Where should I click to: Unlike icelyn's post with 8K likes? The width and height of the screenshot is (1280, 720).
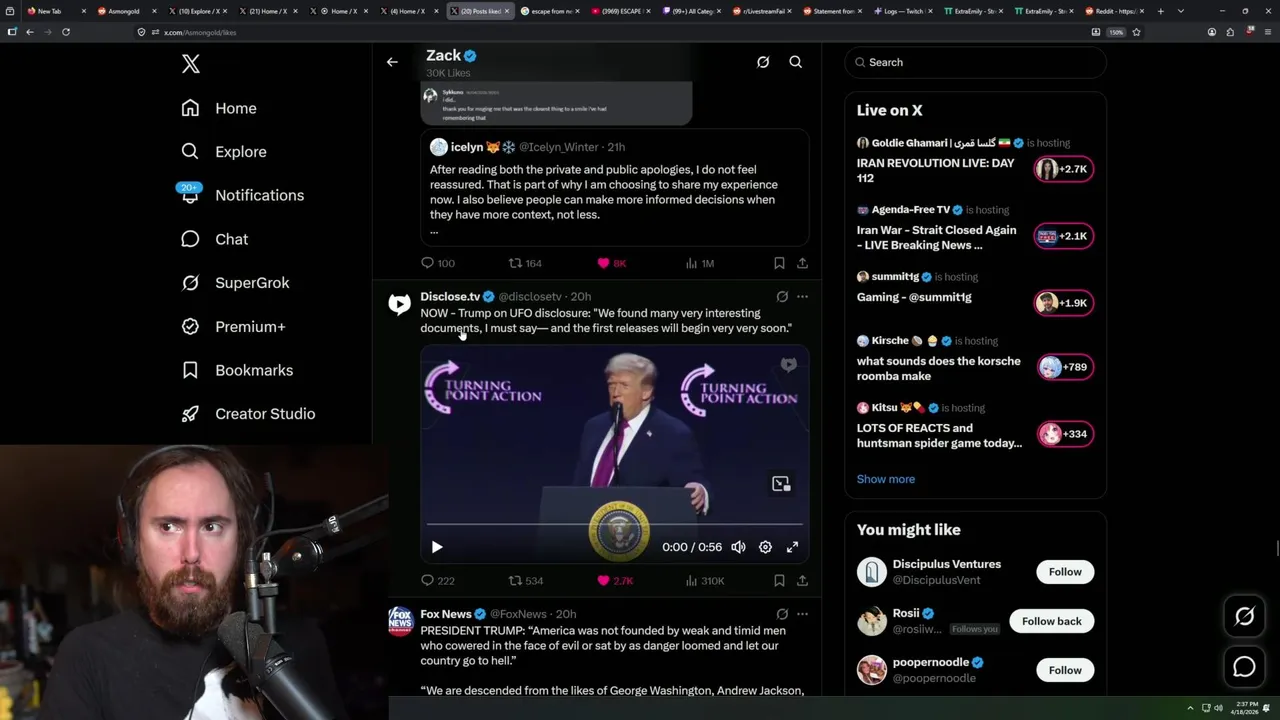[611, 263]
